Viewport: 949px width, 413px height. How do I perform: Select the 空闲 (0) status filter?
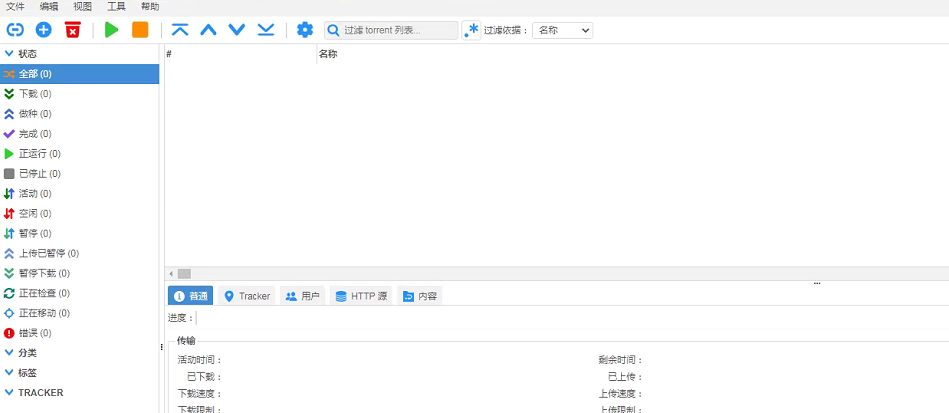click(x=79, y=214)
